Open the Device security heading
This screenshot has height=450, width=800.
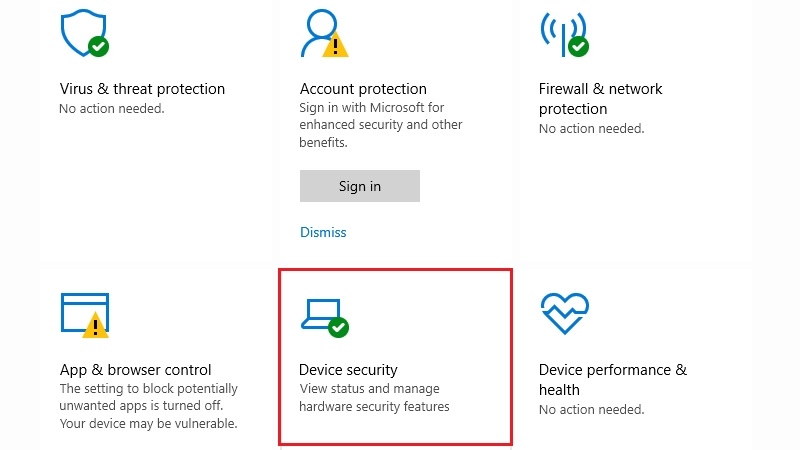pyautogui.click(x=348, y=369)
